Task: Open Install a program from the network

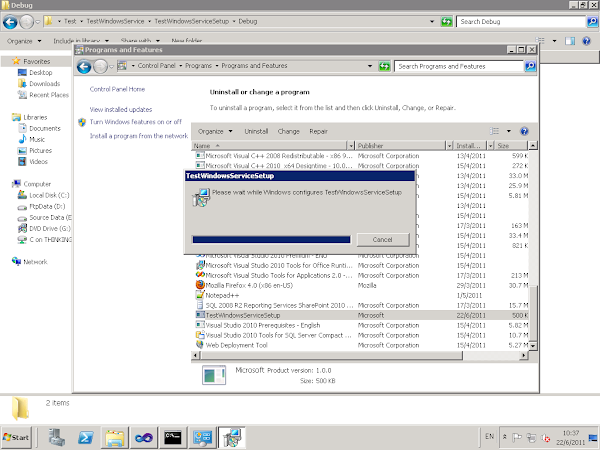Action: [x=139, y=136]
